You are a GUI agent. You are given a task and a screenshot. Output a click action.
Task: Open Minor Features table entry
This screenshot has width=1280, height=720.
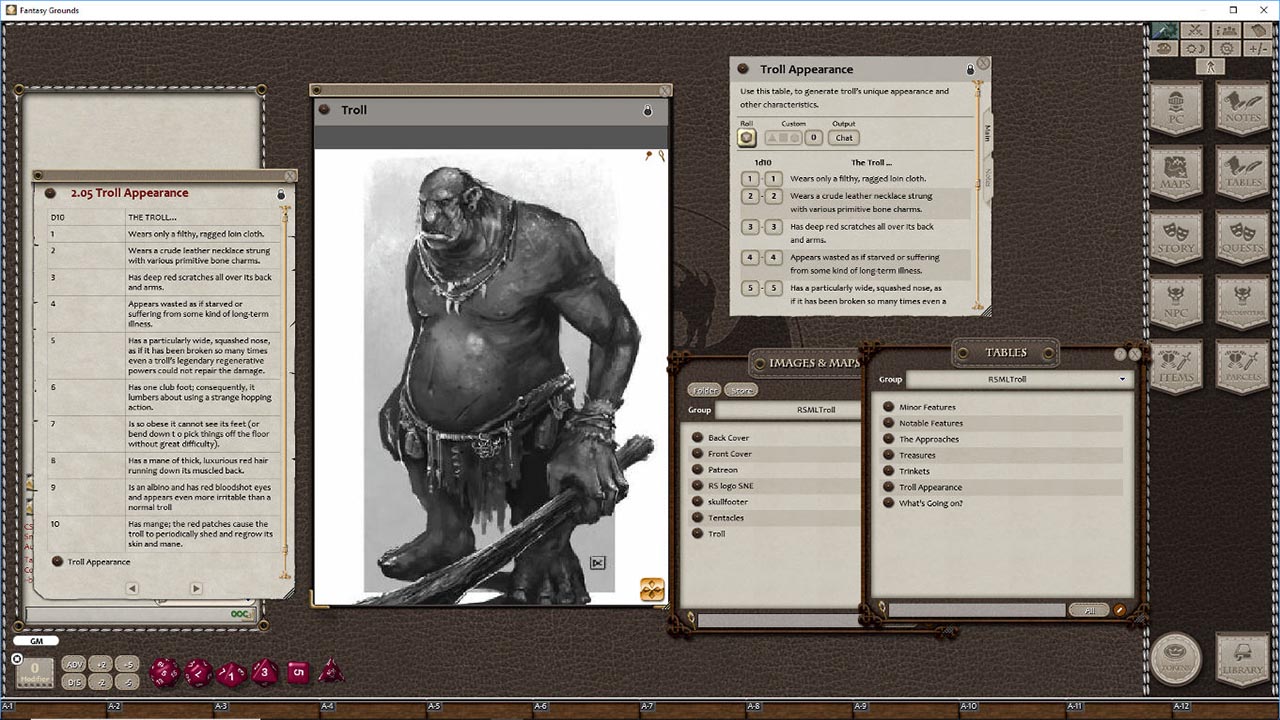(927, 407)
